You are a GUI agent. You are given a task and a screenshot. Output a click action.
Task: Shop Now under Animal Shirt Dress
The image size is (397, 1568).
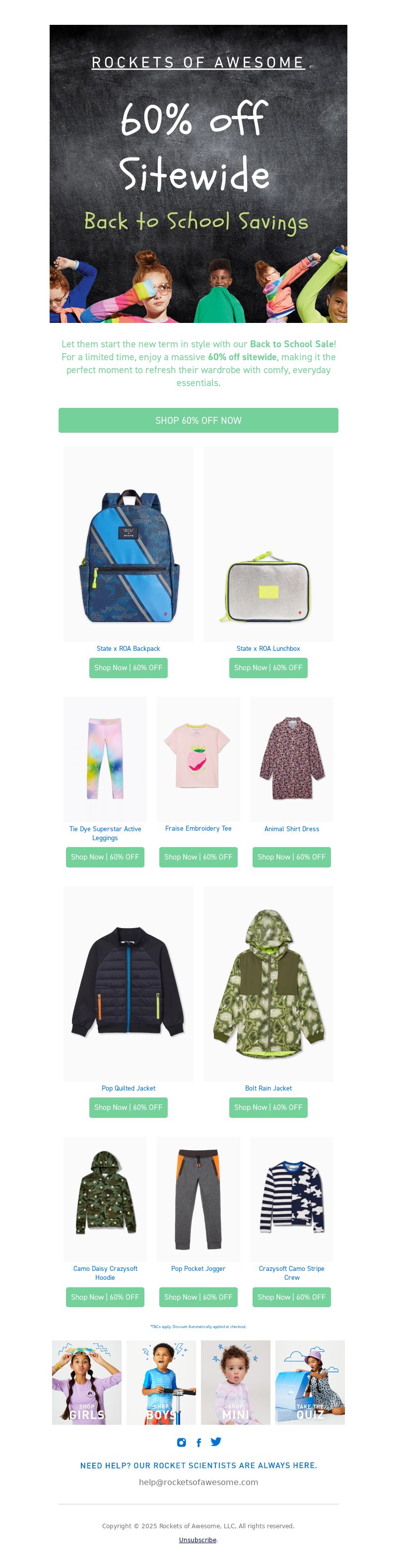point(292,857)
